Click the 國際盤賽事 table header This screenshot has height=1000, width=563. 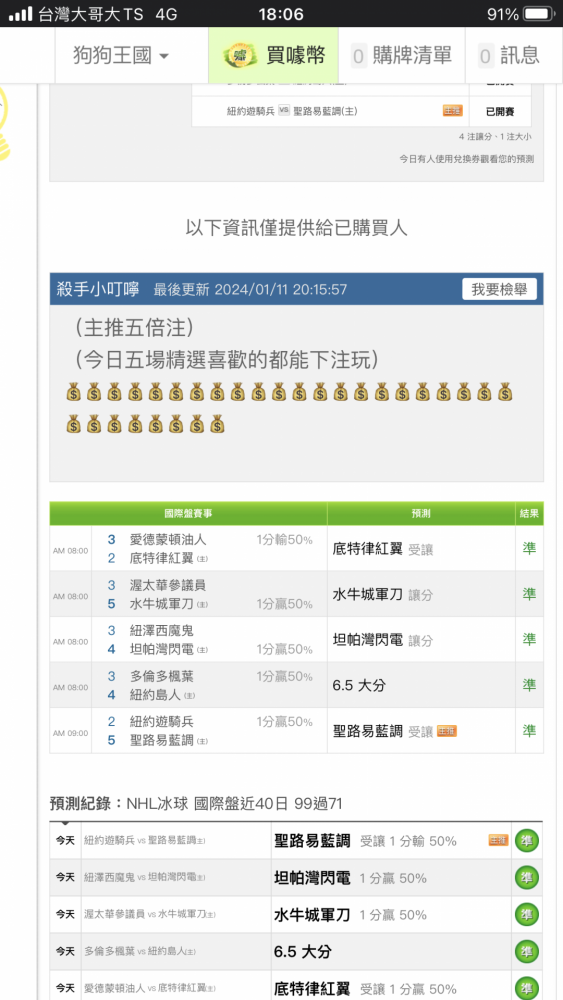pos(189,513)
